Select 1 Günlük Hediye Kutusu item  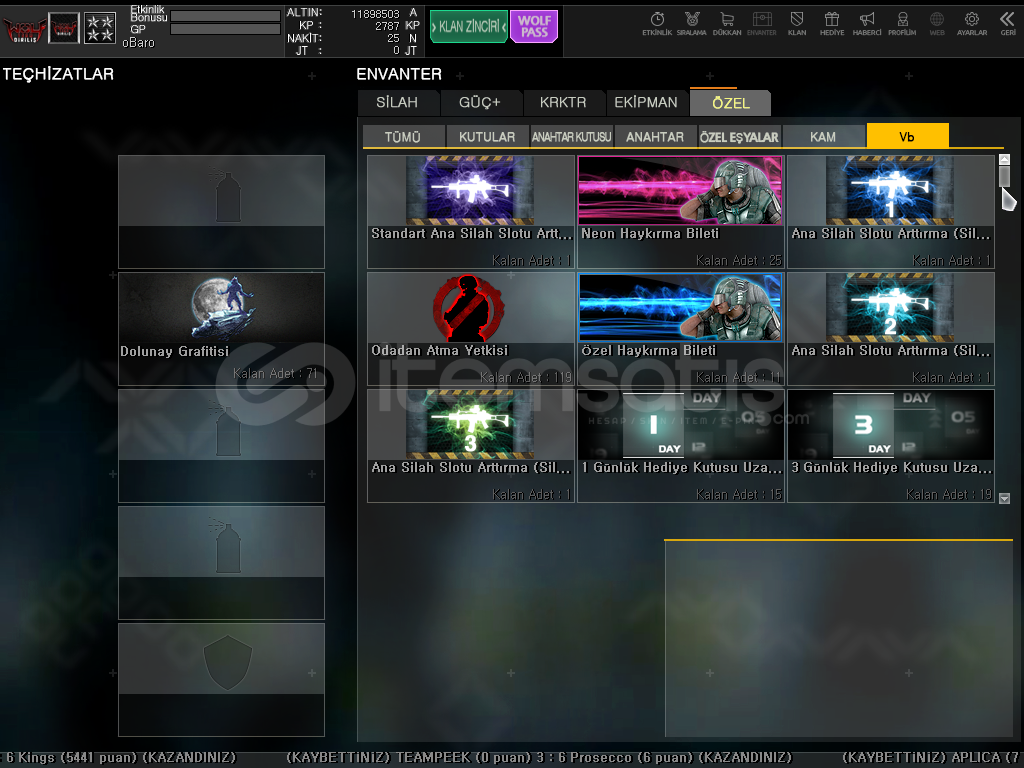pyautogui.click(x=680, y=446)
